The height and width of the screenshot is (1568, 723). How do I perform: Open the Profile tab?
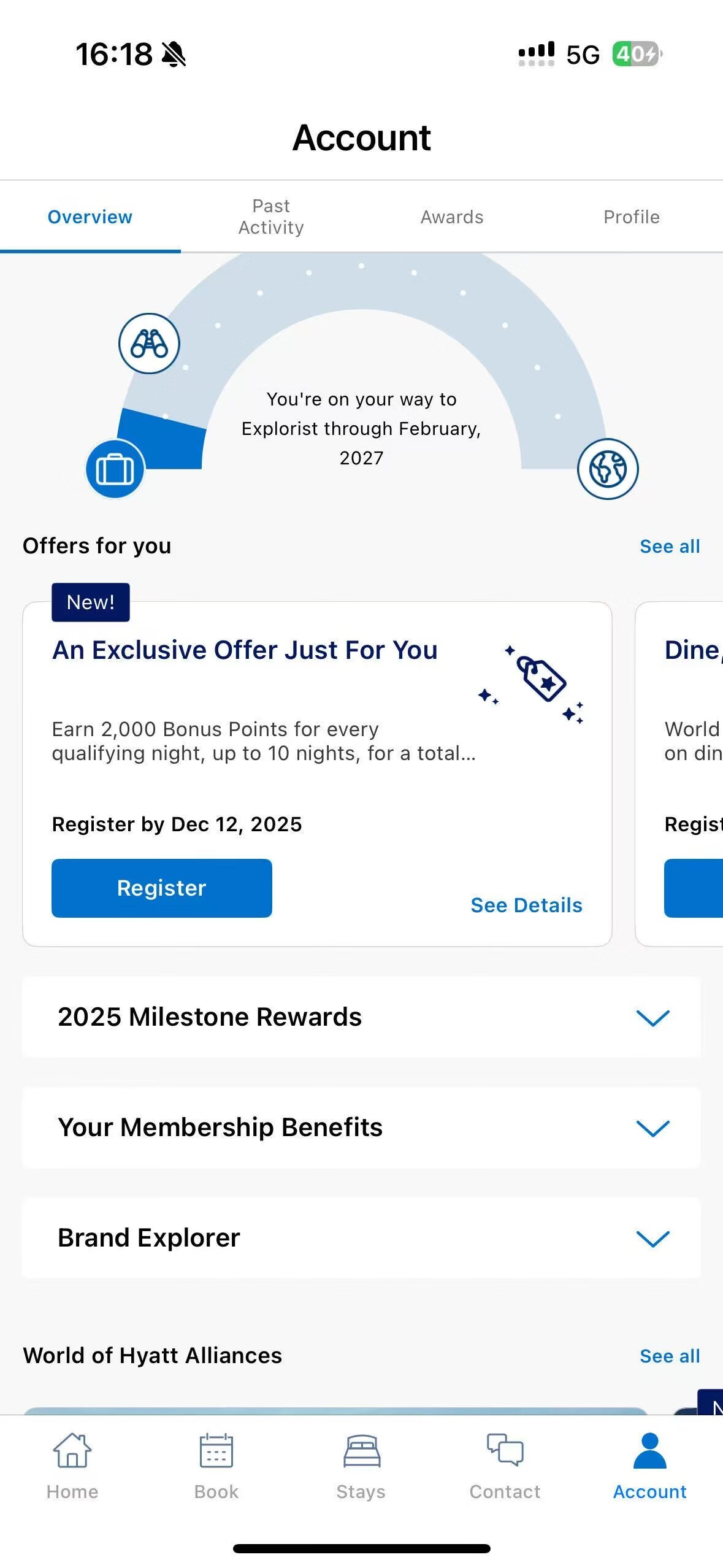[x=632, y=217]
